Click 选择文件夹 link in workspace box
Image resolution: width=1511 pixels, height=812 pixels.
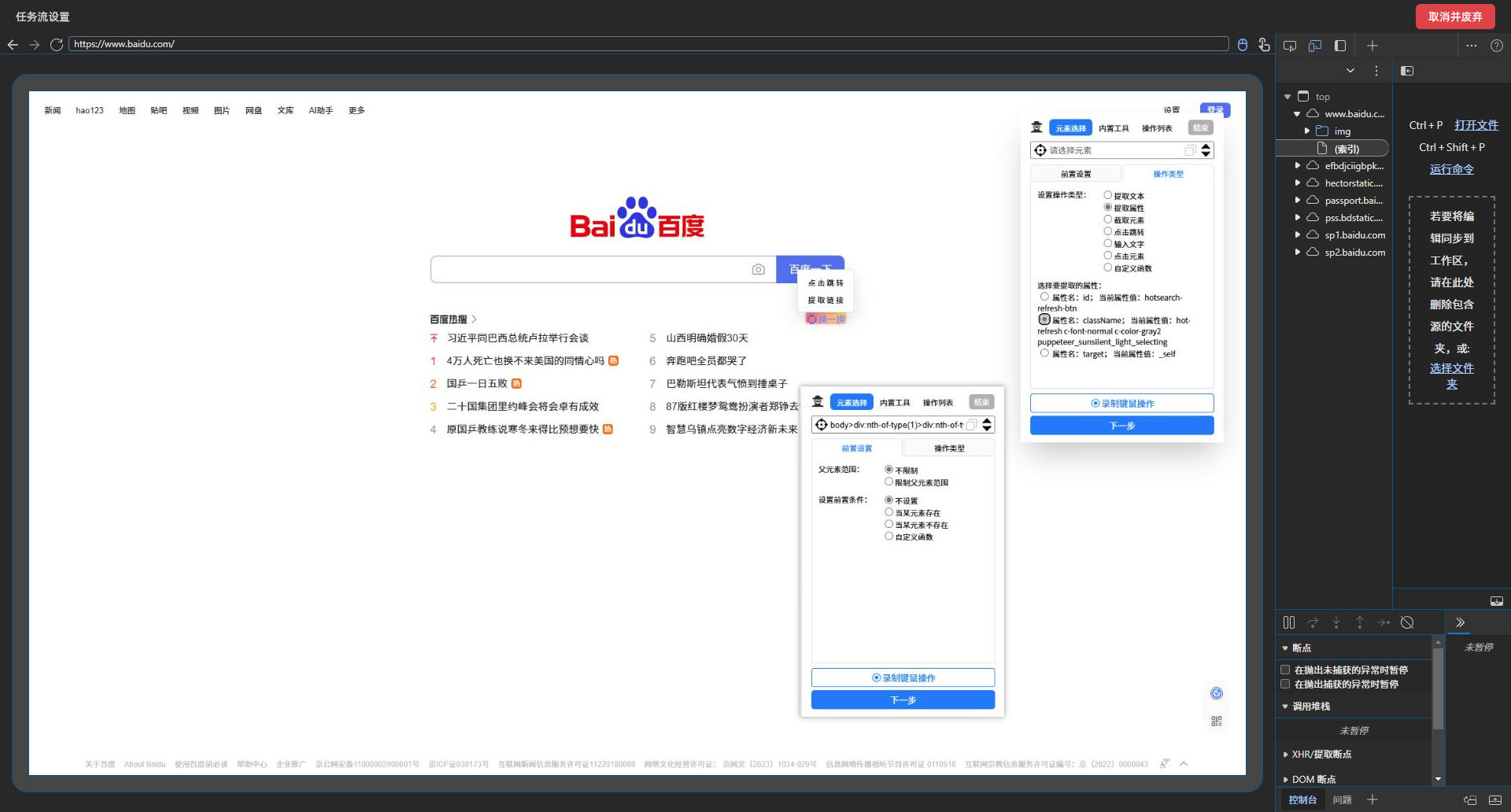(x=1452, y=376)
